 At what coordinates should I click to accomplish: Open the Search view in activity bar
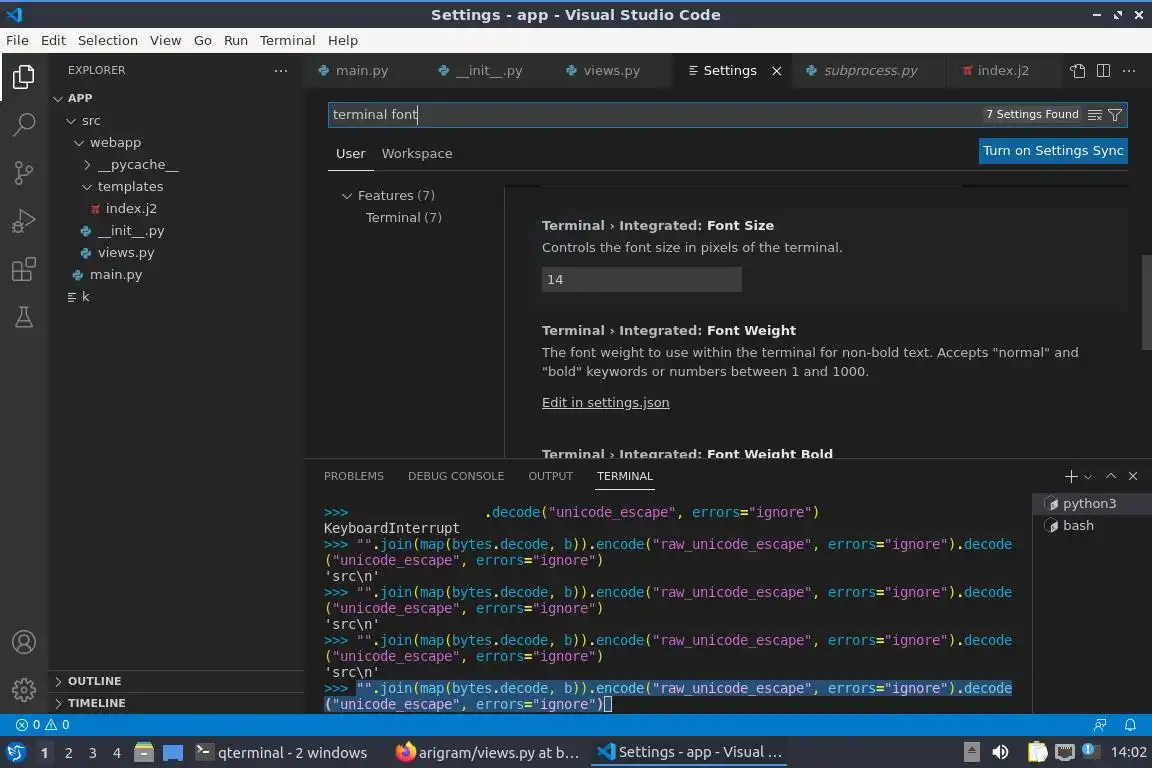[x=24, y=124]
